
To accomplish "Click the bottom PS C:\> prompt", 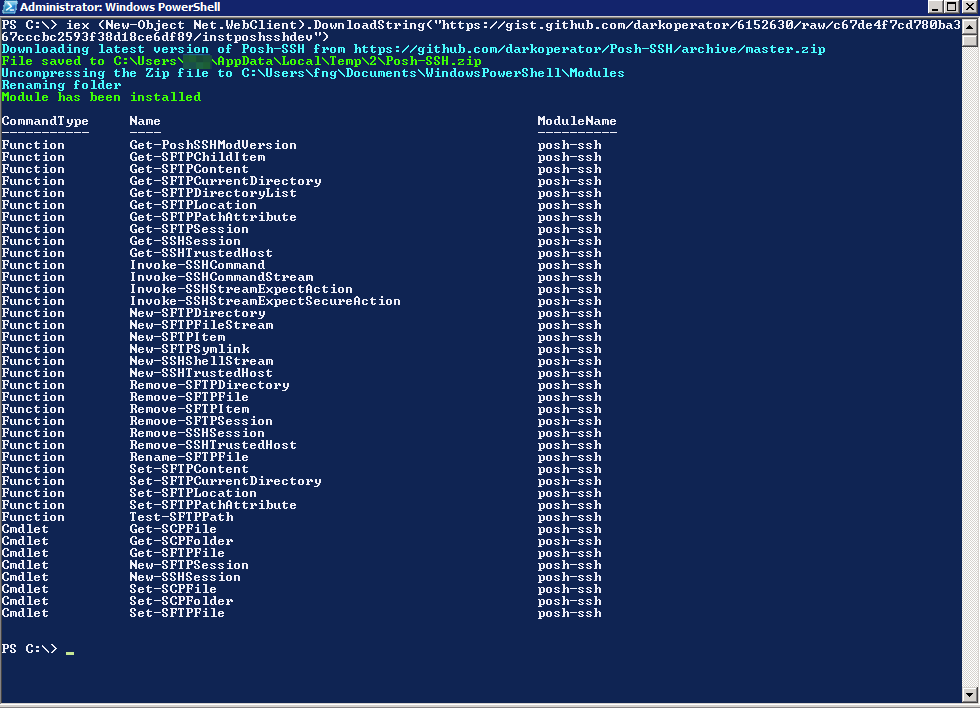I will click(29, 649).
